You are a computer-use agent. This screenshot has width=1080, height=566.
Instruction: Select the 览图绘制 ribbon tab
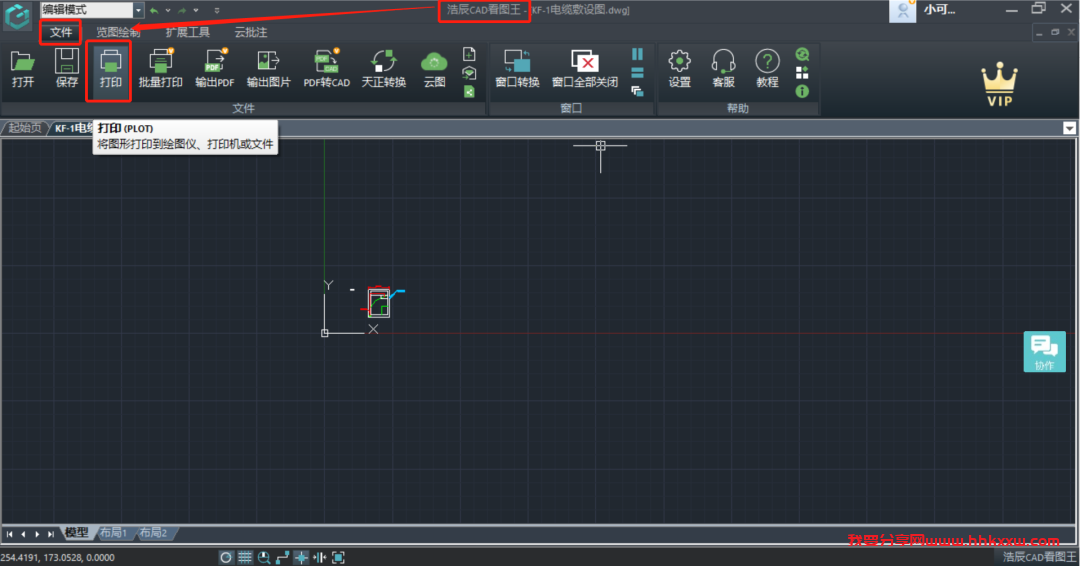click(118, 32)
